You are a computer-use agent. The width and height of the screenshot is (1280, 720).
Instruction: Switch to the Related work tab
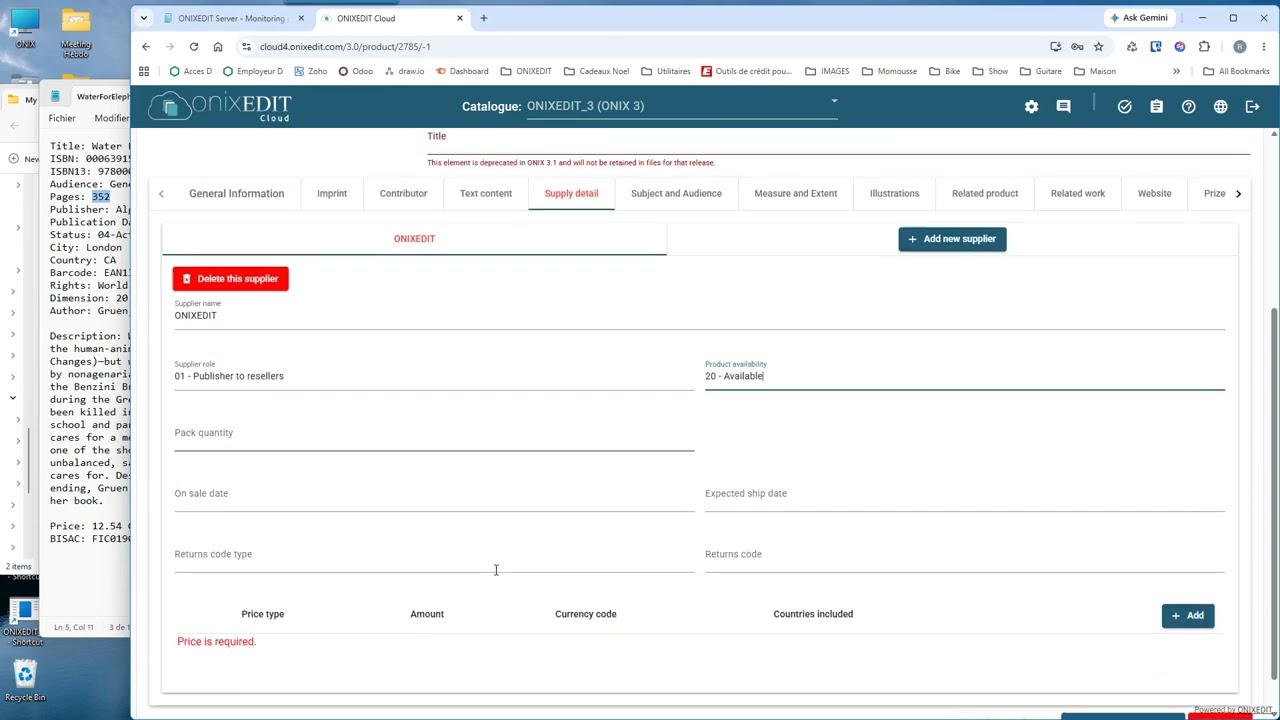click(1078, 193)
